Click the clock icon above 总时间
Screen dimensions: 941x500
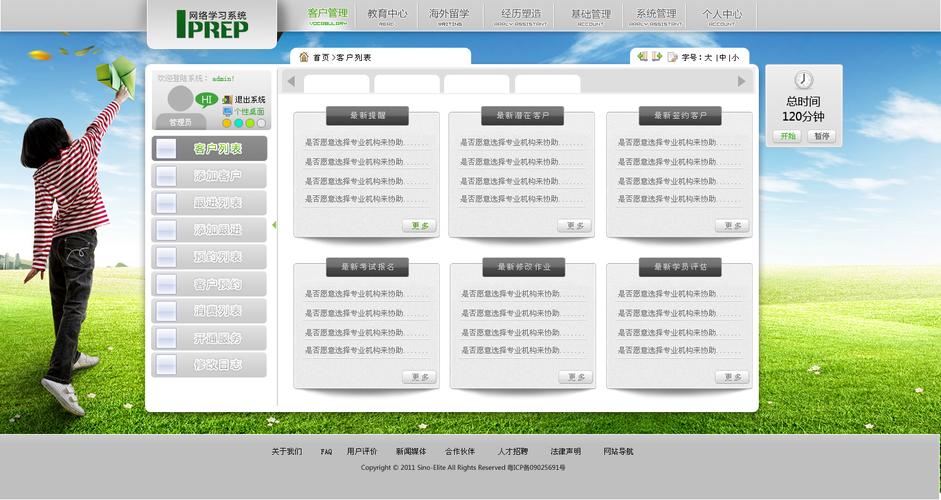(x=804, y=80)
